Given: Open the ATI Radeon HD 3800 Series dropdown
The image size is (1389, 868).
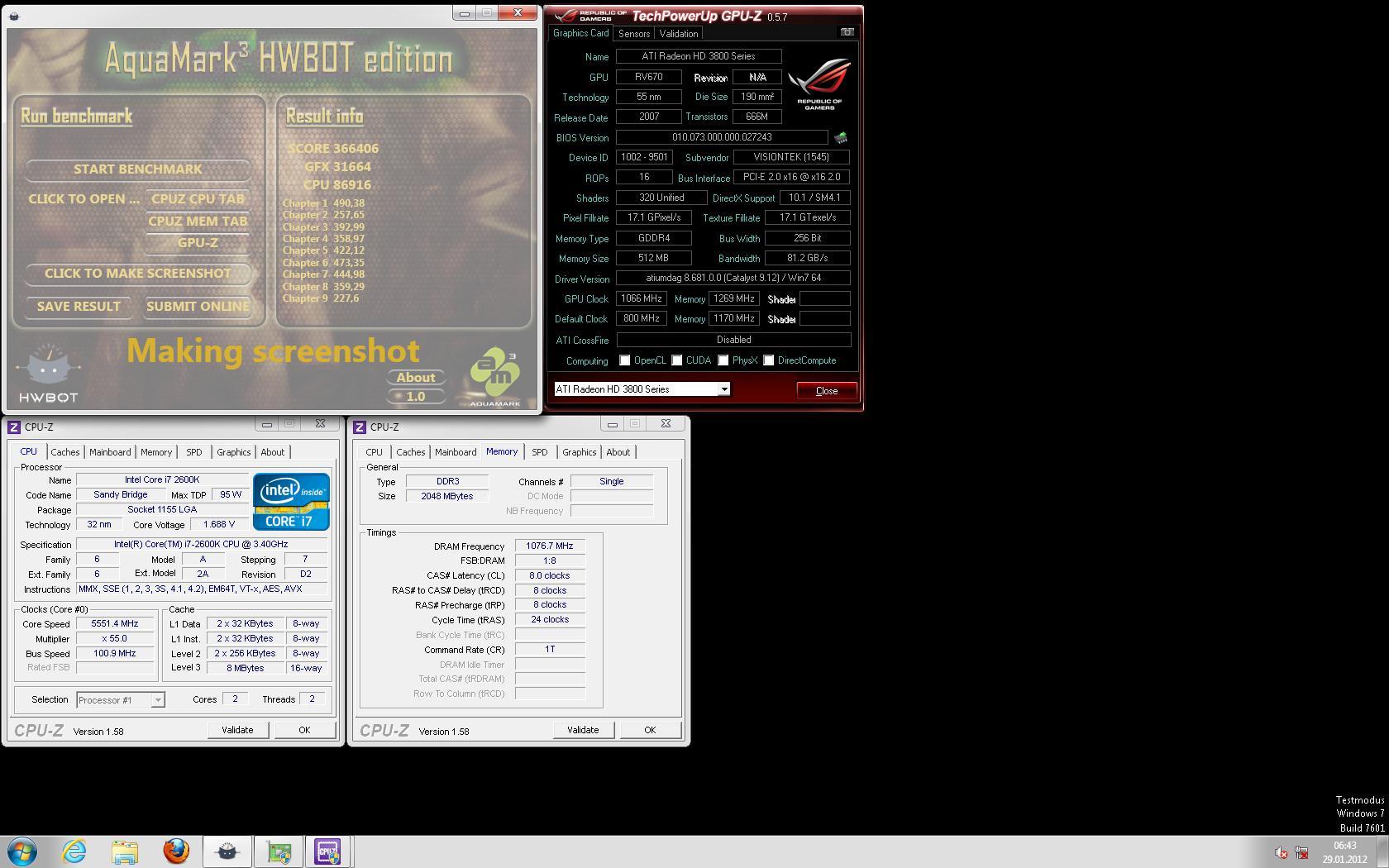Looking at the screenshot, I should (642, 389).
